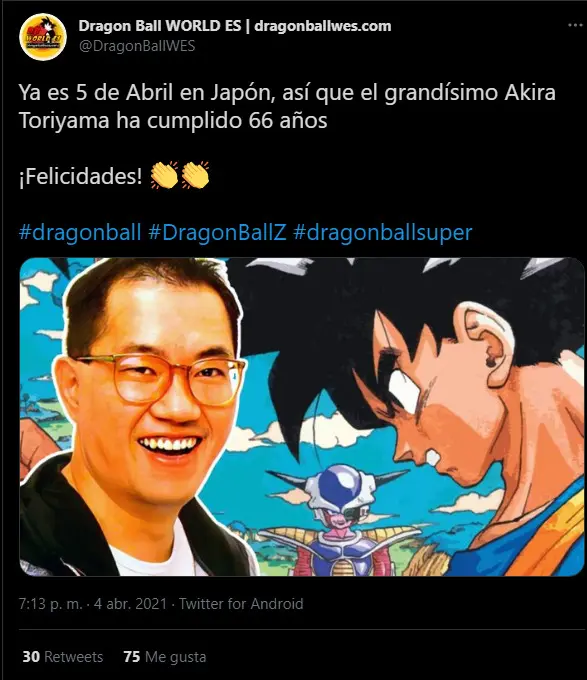View the 75 Me gusta likes list
Image resolution: width=587 pixels, height=680 pixels.
(x=165, y=657)
